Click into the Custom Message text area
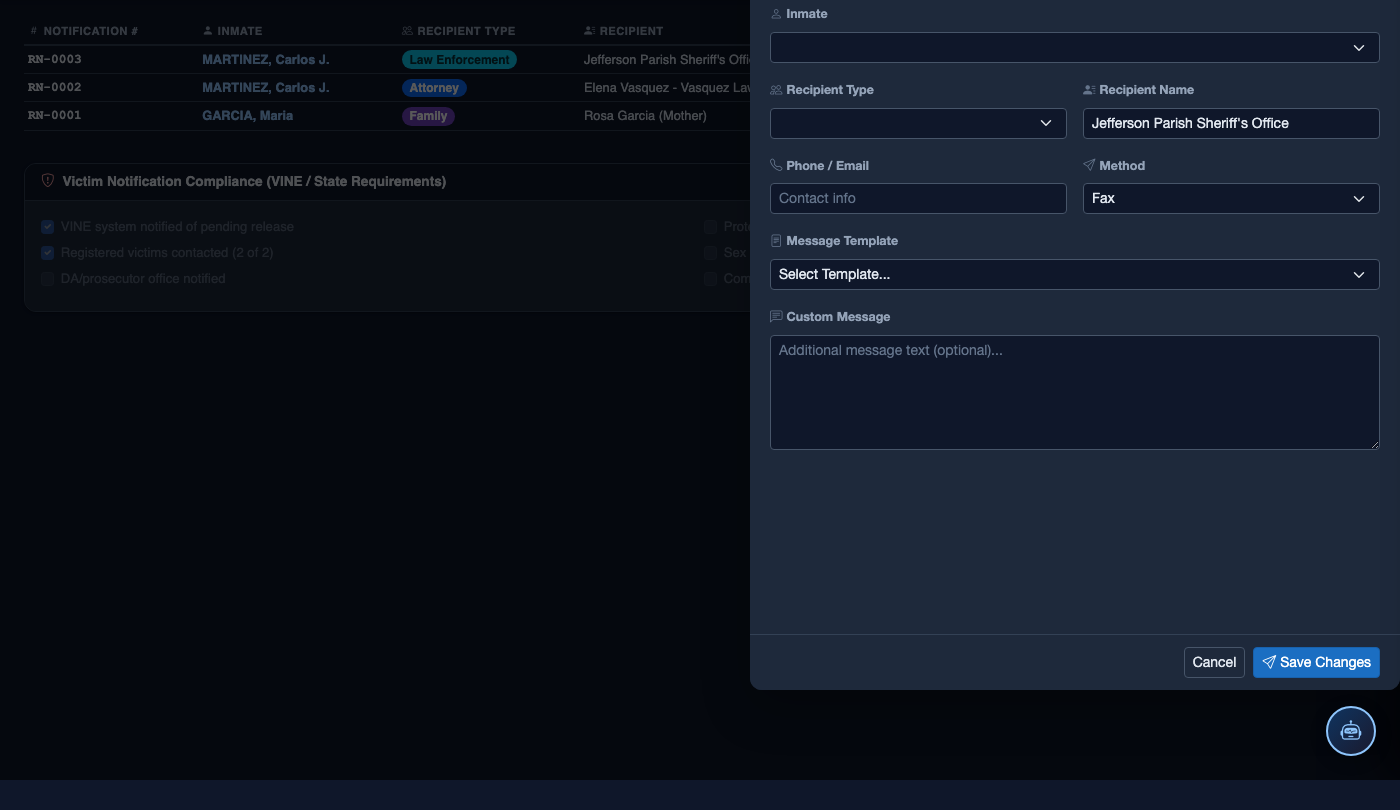Viewport: 1400px width, 810px height. [x=1074, y=392]
